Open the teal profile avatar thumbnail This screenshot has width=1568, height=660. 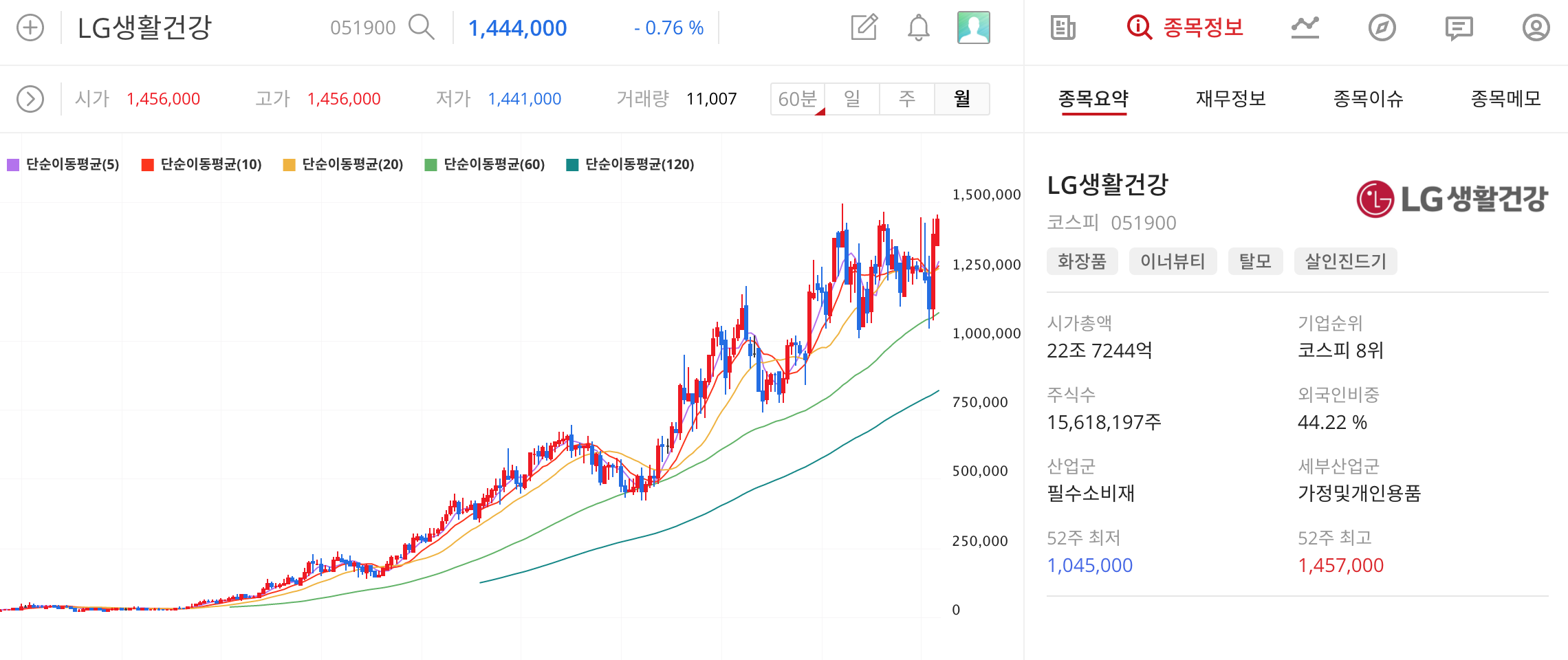pyautogui.click(x=974, y=27)
